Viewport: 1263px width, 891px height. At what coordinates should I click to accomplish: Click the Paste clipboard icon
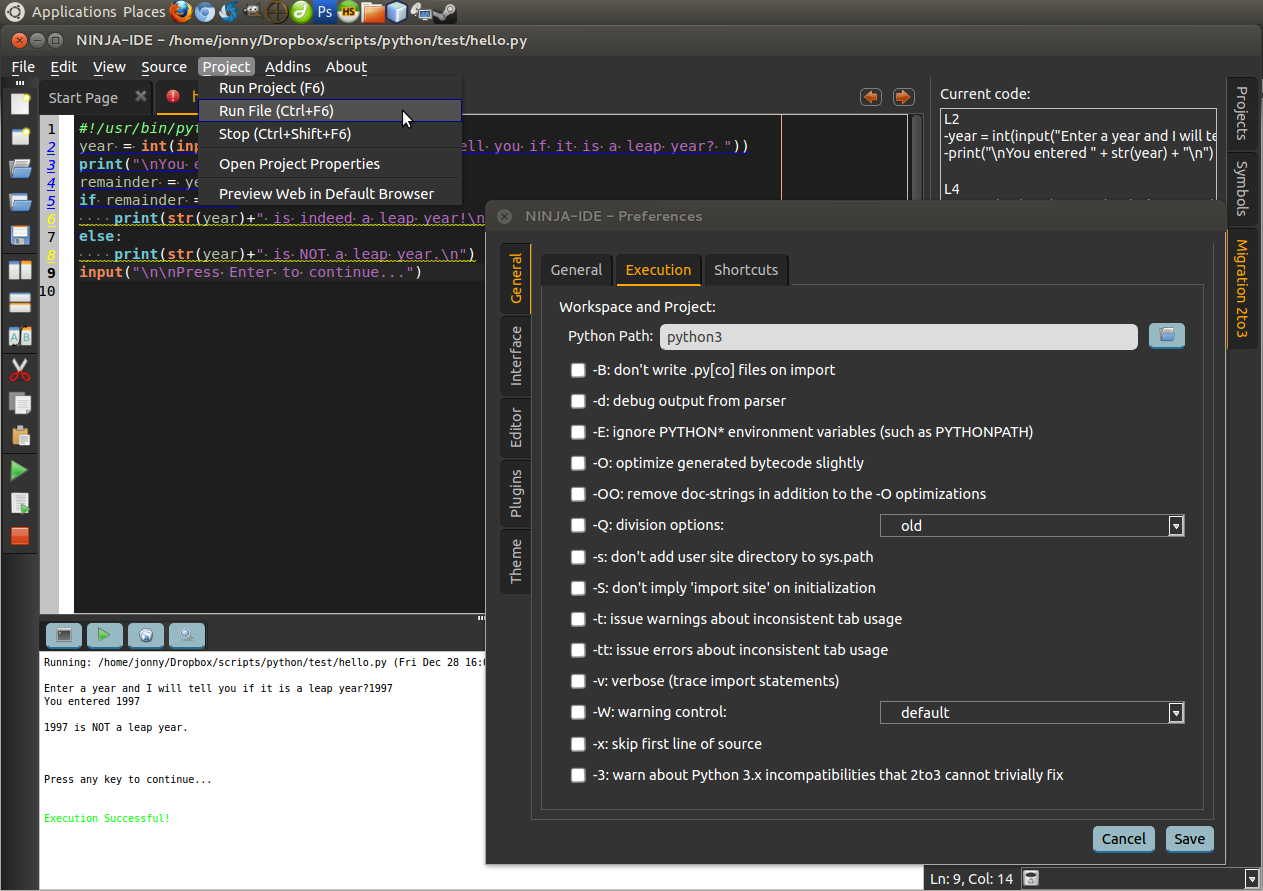click(20, 436)
